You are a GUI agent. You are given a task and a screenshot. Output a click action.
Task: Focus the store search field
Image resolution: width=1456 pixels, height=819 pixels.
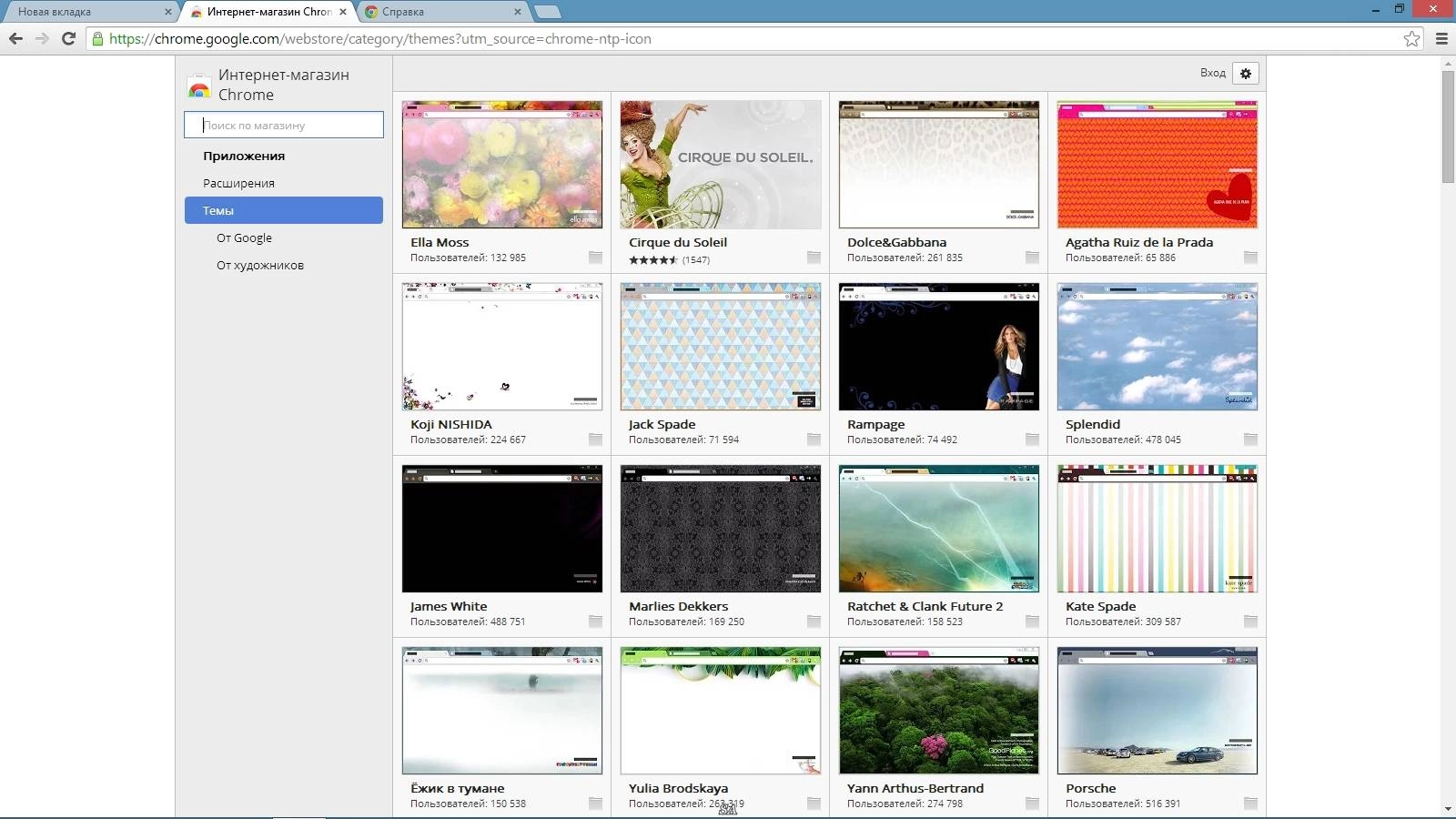coord(284,125)
